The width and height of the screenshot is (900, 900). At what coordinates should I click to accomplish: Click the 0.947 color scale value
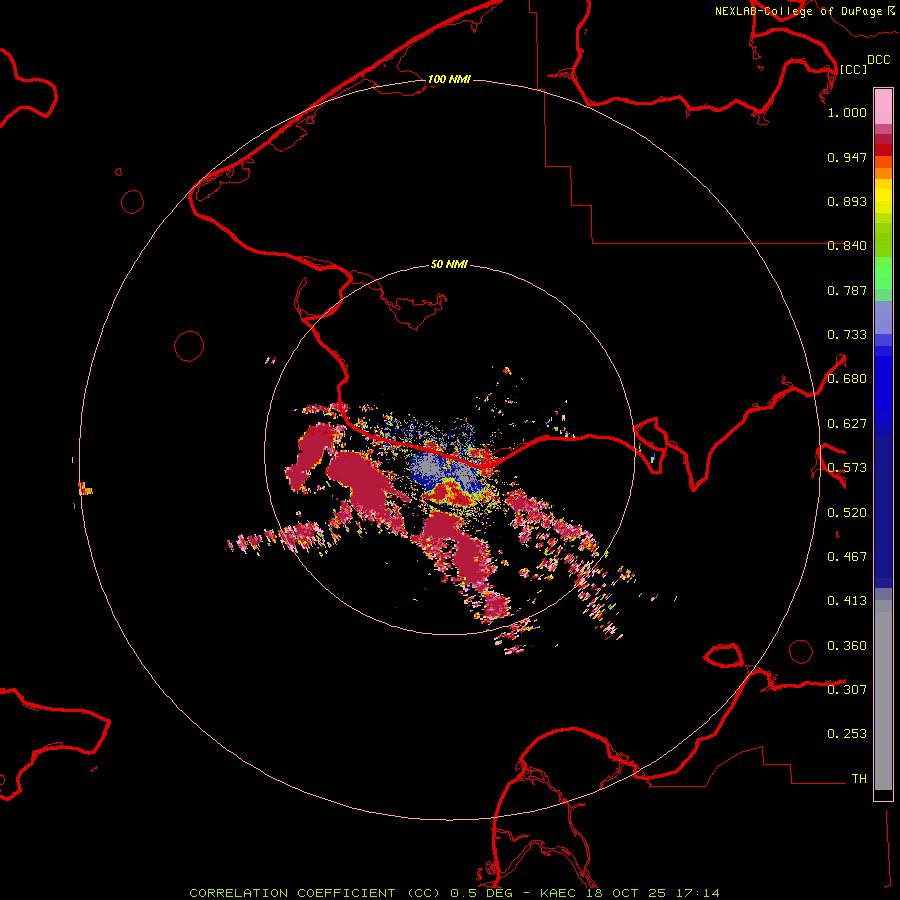[847, 157]
